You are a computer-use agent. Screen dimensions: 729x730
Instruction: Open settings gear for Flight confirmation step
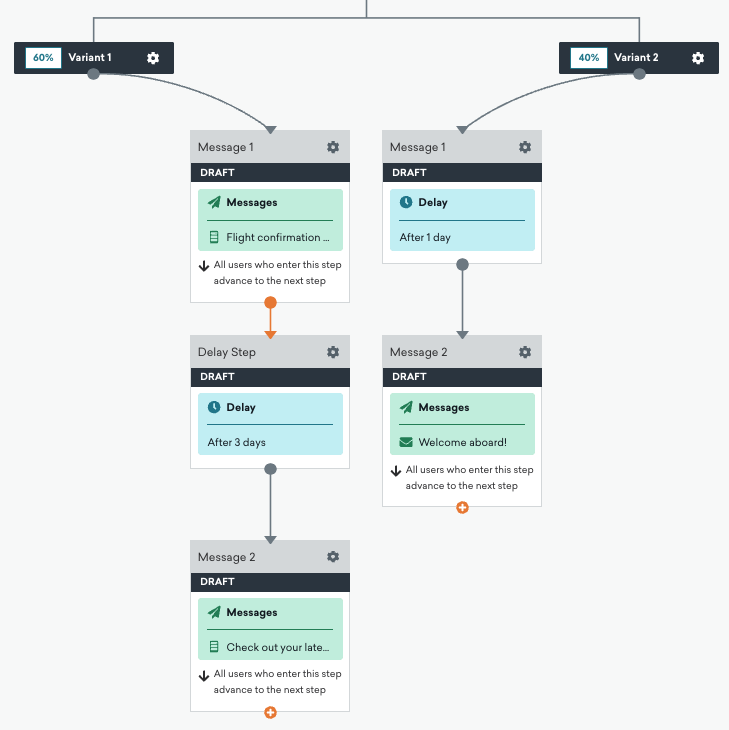[x=333, y=147]
